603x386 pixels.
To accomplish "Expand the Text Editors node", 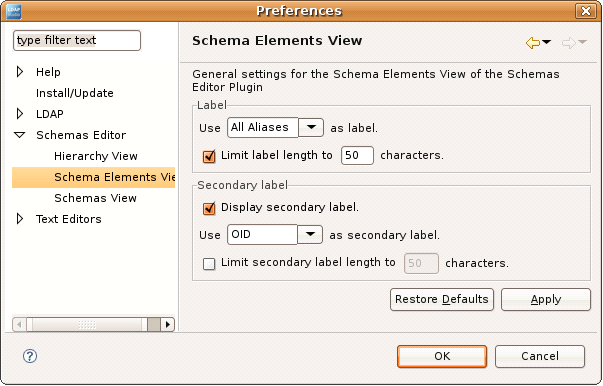I will (20, 219).
